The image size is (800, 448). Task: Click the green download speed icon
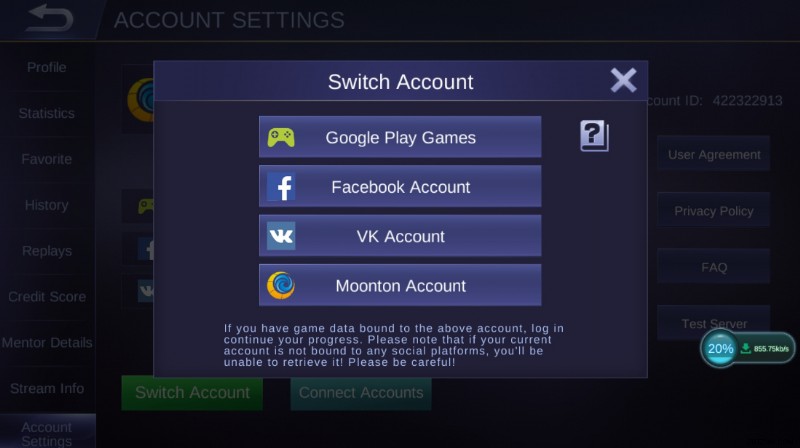click(x=745, y=349)
